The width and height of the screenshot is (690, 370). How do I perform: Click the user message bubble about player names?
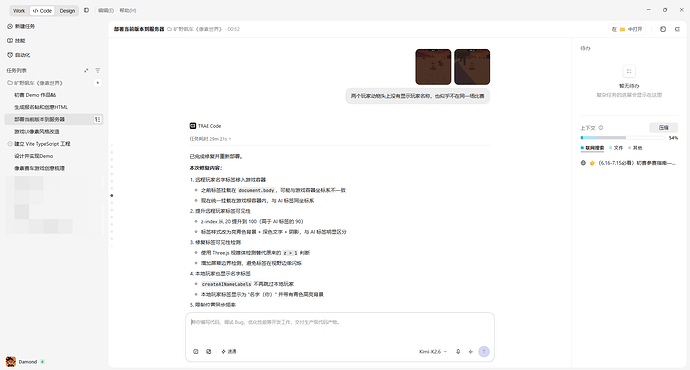pos(418,96)
